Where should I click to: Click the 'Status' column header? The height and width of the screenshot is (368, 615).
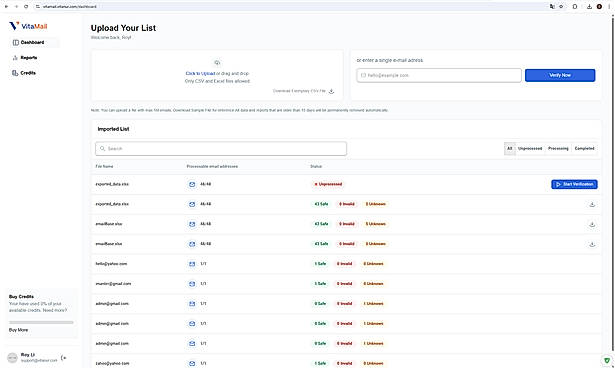click(x=316, y=166)
